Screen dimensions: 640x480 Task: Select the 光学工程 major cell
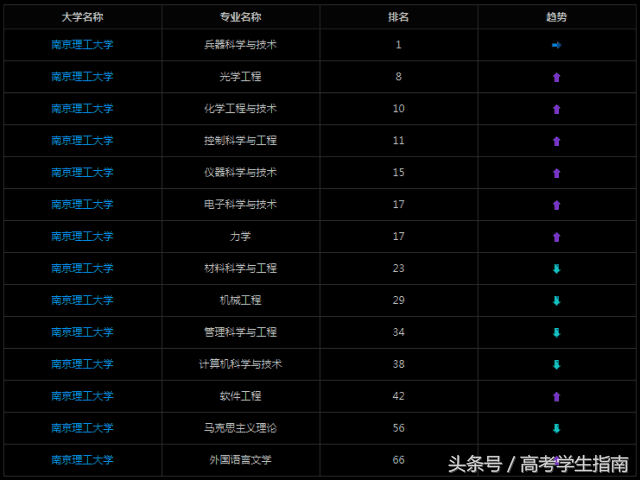[240, 76]
